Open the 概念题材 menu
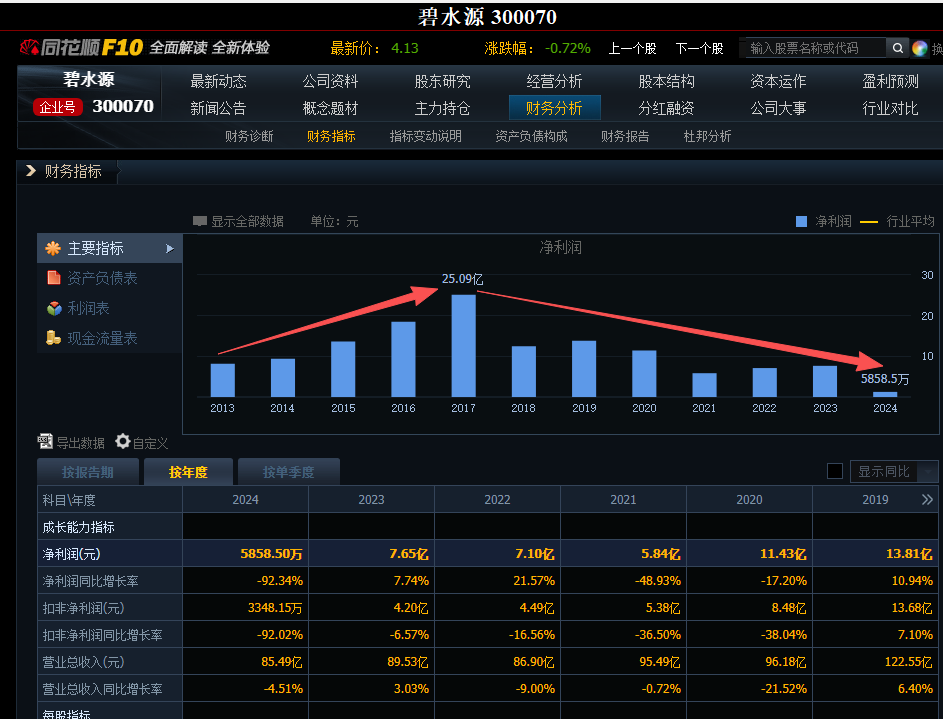The width and height of the screenshot is (943, 719). tap(330, 108)
